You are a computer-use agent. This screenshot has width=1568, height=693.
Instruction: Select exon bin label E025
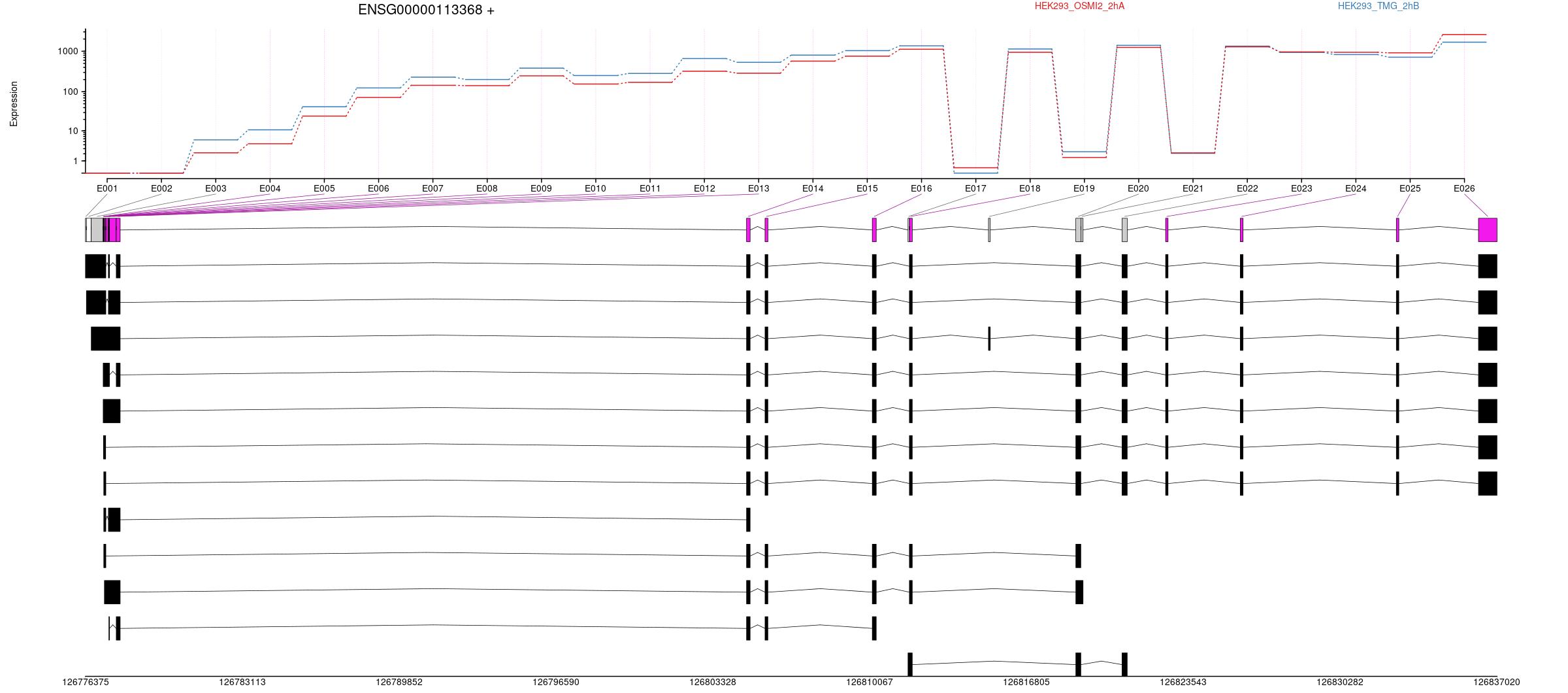click(x=1410, y=188)
